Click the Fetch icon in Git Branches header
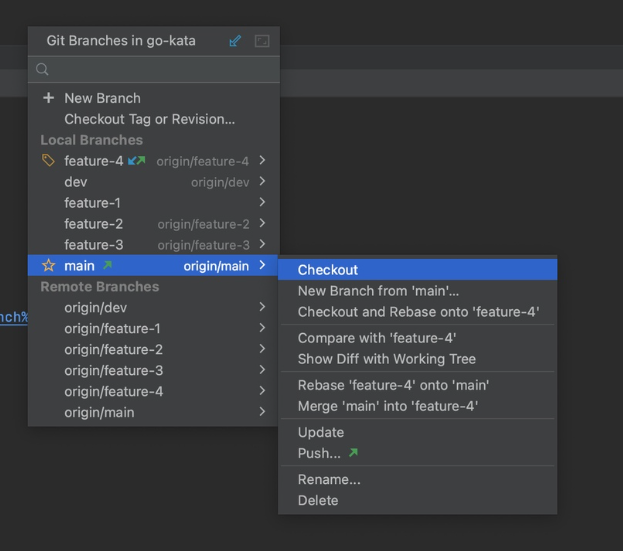This screenshot has height=551, width=623. (235, 41)
